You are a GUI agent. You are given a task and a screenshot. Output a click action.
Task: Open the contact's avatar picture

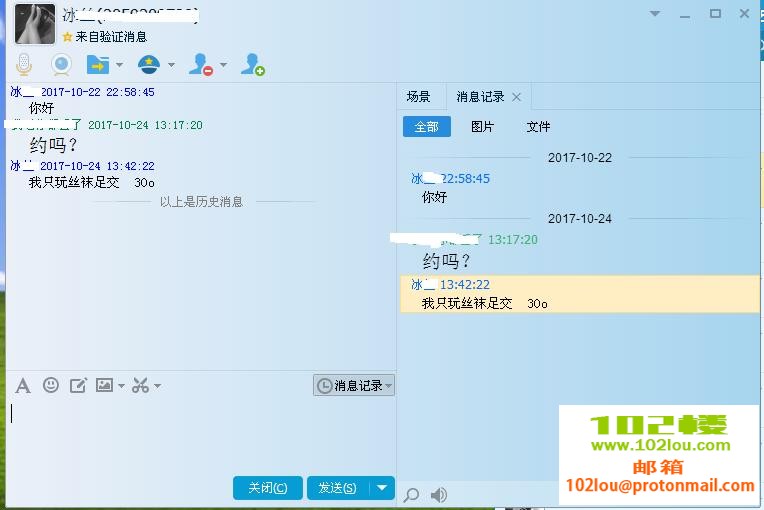coord(35,24)
